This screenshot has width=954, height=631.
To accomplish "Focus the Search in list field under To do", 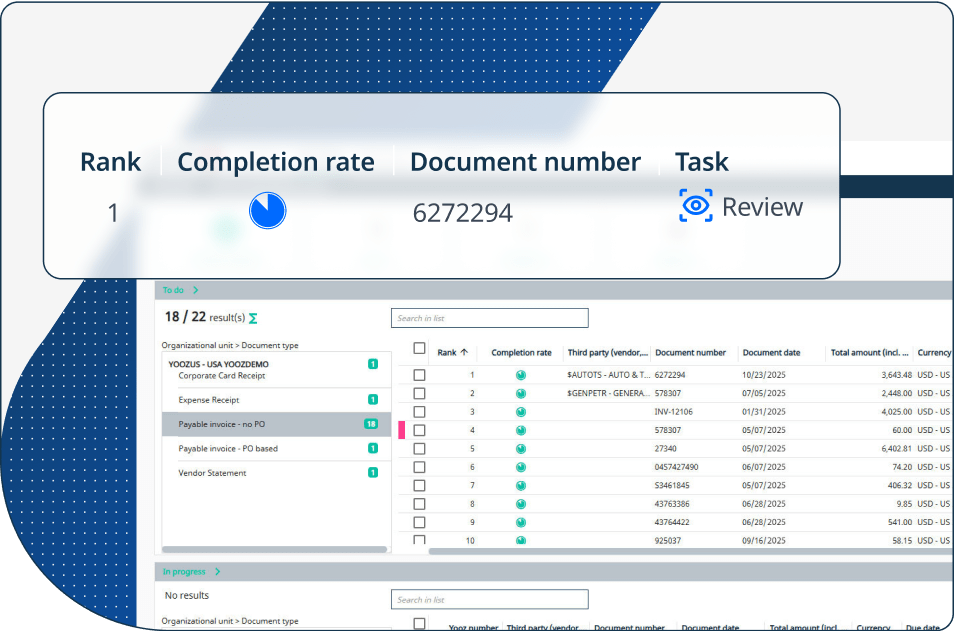I will 490,318.
